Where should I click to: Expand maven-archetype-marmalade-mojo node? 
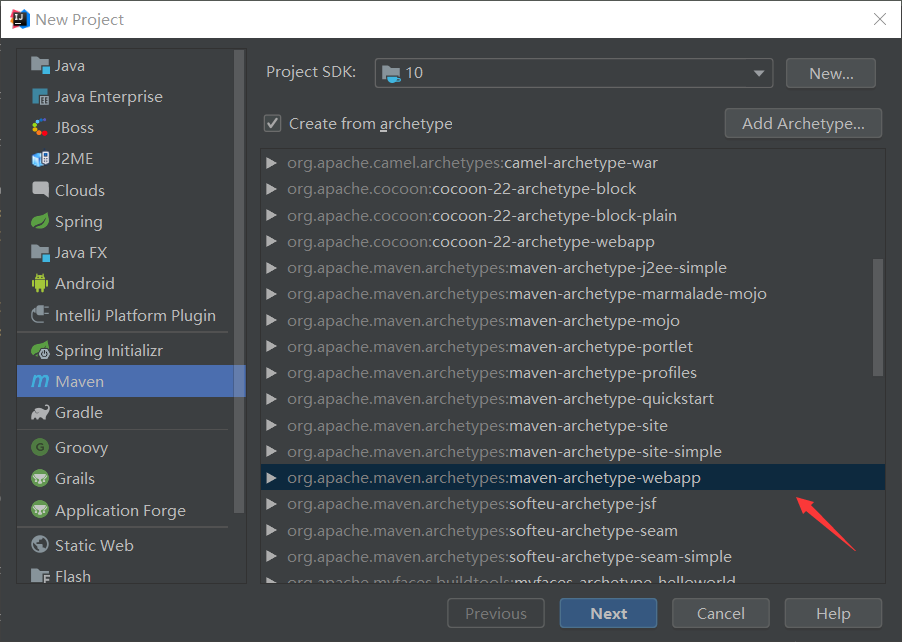coord(272,294)
